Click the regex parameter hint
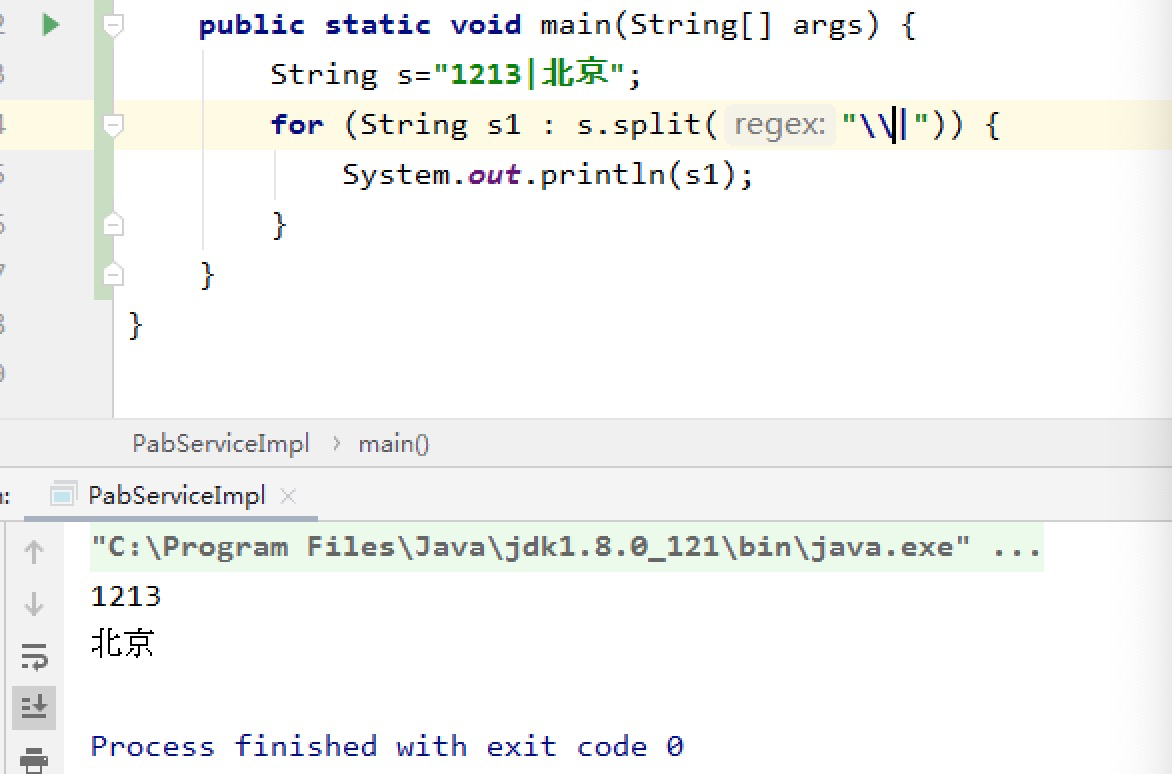This screenshot has height=774, width=1172. 780,124
